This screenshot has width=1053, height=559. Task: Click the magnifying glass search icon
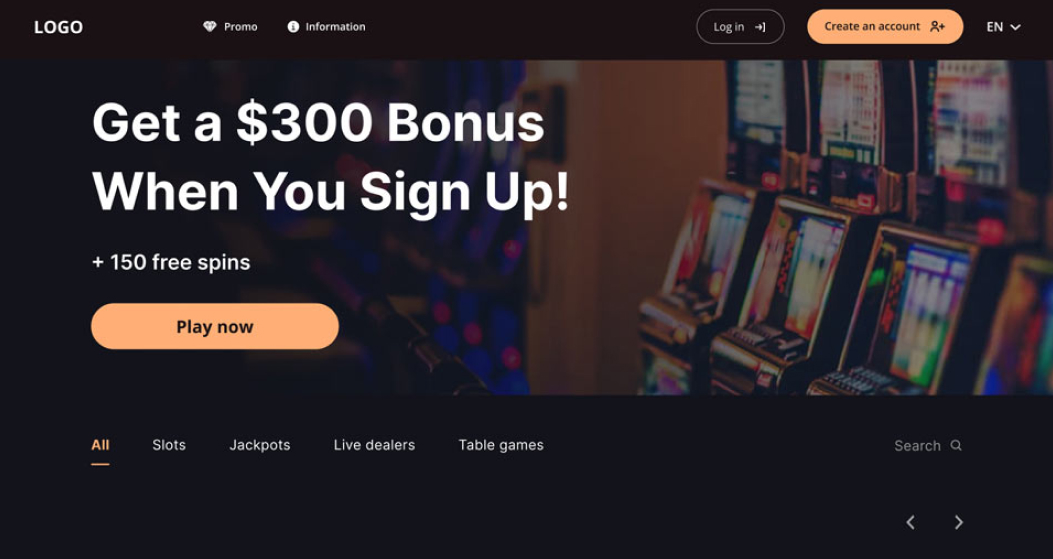point(956,445)
